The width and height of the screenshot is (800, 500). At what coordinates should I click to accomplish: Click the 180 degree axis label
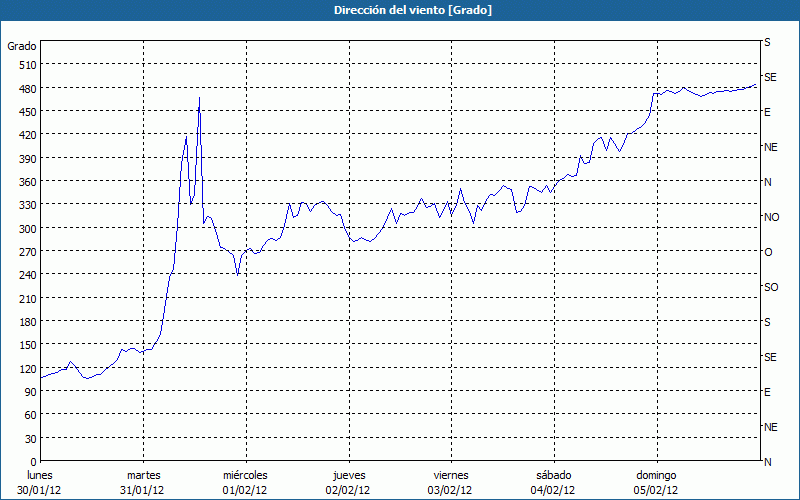coord(23,321)
